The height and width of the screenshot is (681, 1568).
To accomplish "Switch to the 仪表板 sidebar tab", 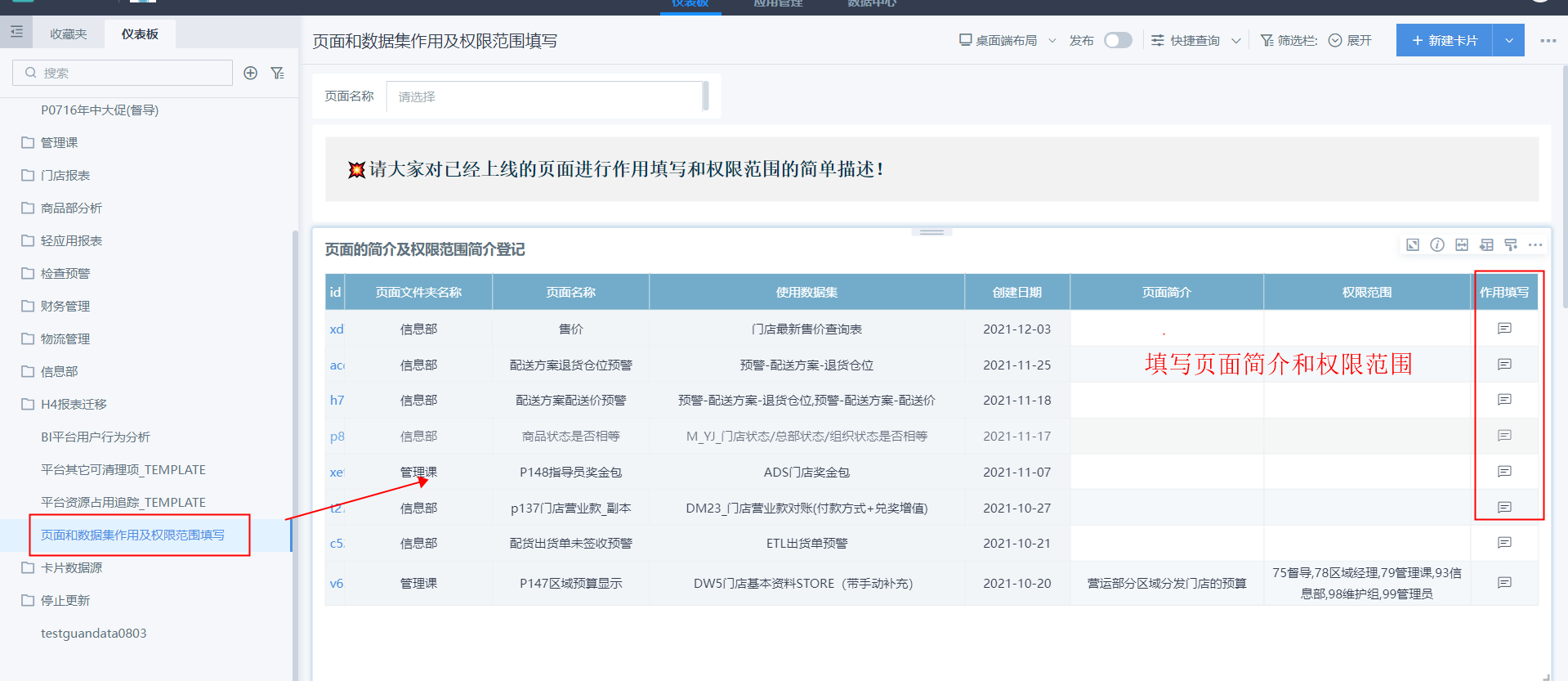I will point(140,34).
